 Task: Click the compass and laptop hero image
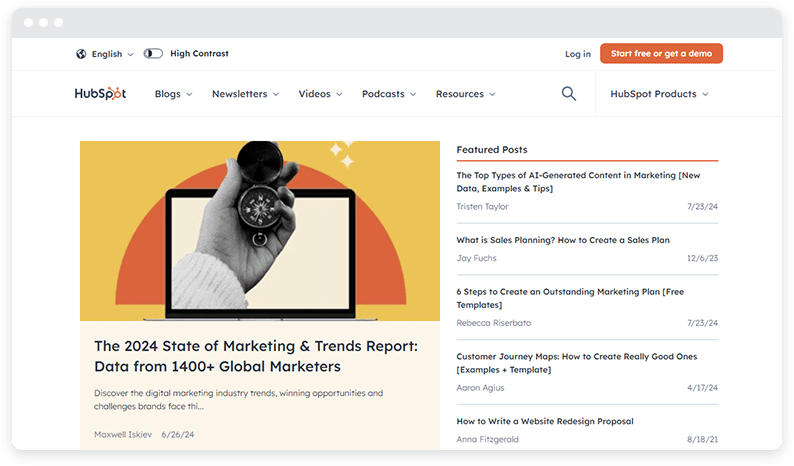click(x=260, y=231)
